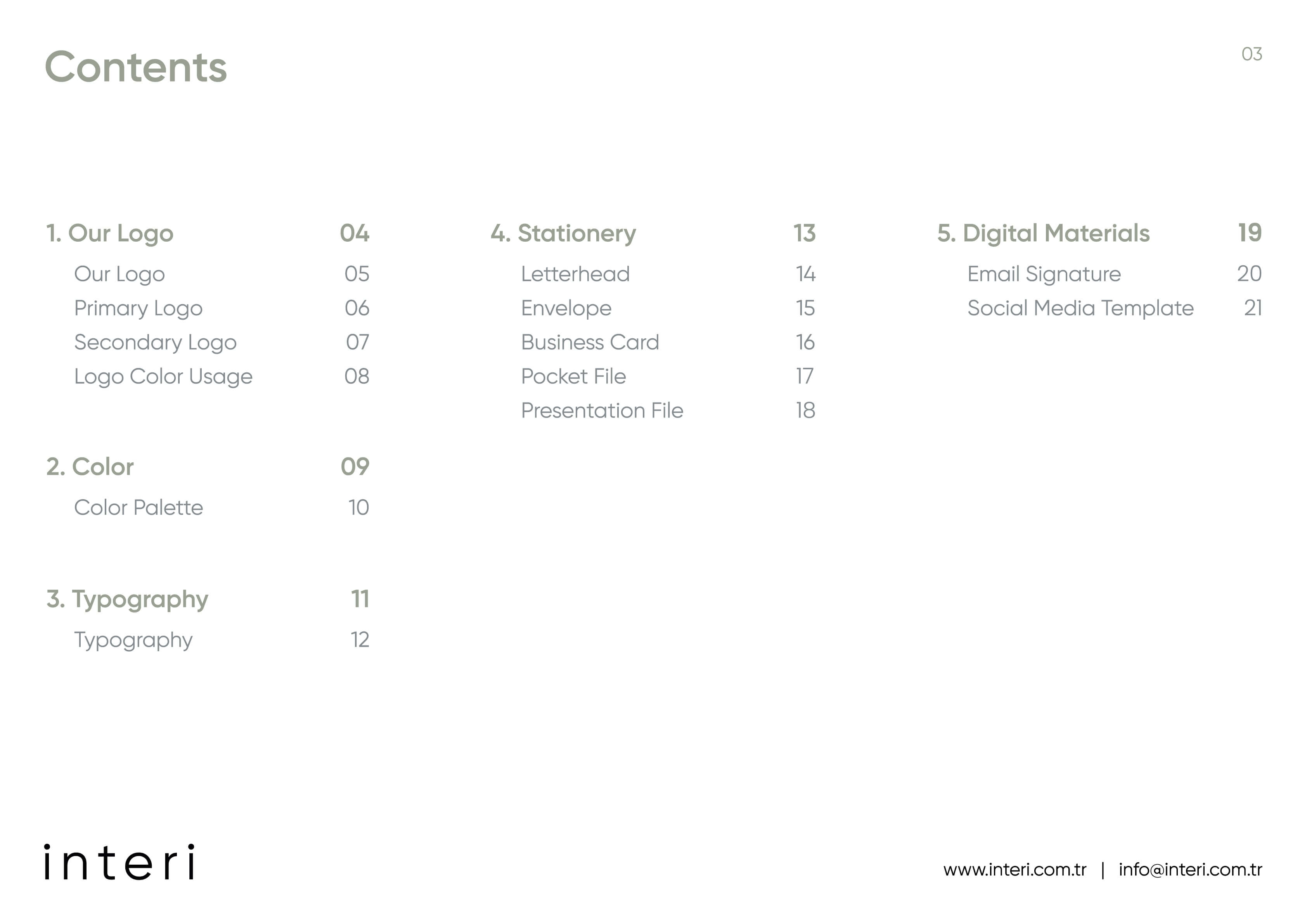This screenshot has width=1307, height=924.
Task: Jump to Logo Color Usage entry
Action: coord(163,377)
